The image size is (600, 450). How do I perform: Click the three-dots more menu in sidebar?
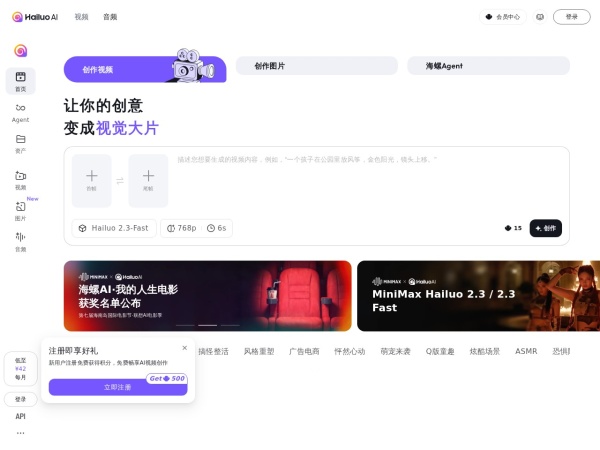20,433
